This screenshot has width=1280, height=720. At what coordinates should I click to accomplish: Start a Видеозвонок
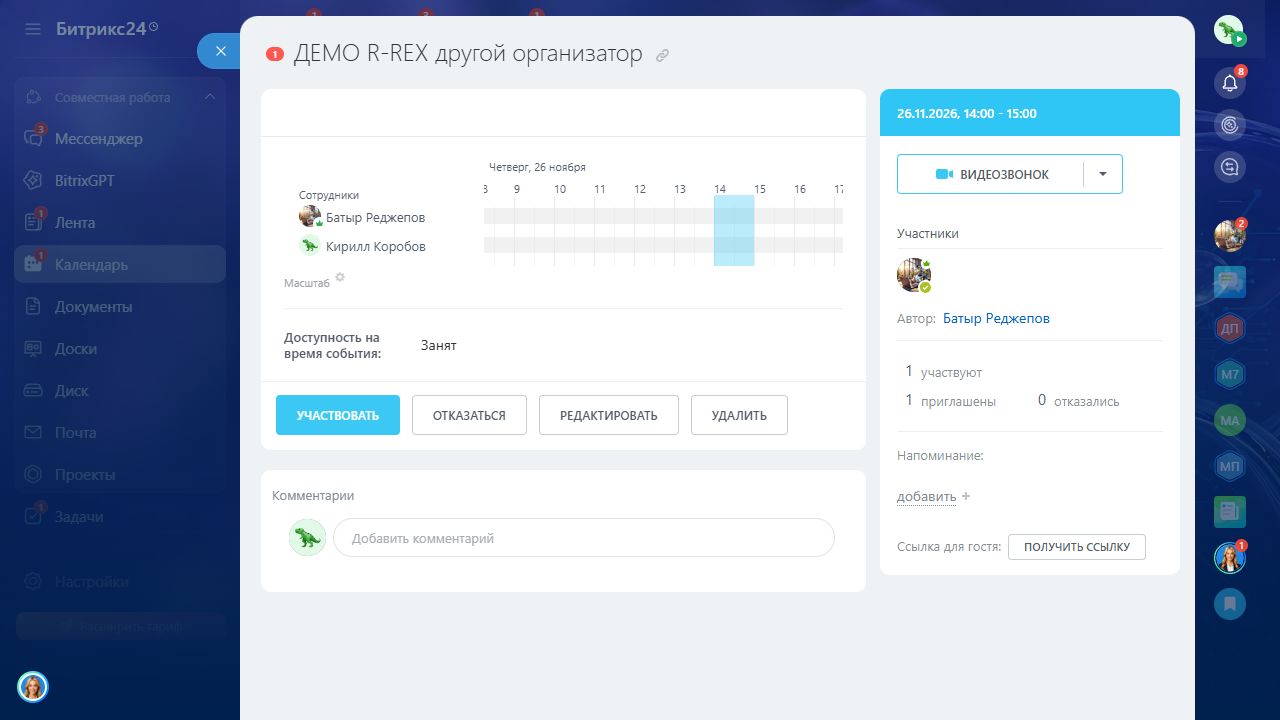991,174
